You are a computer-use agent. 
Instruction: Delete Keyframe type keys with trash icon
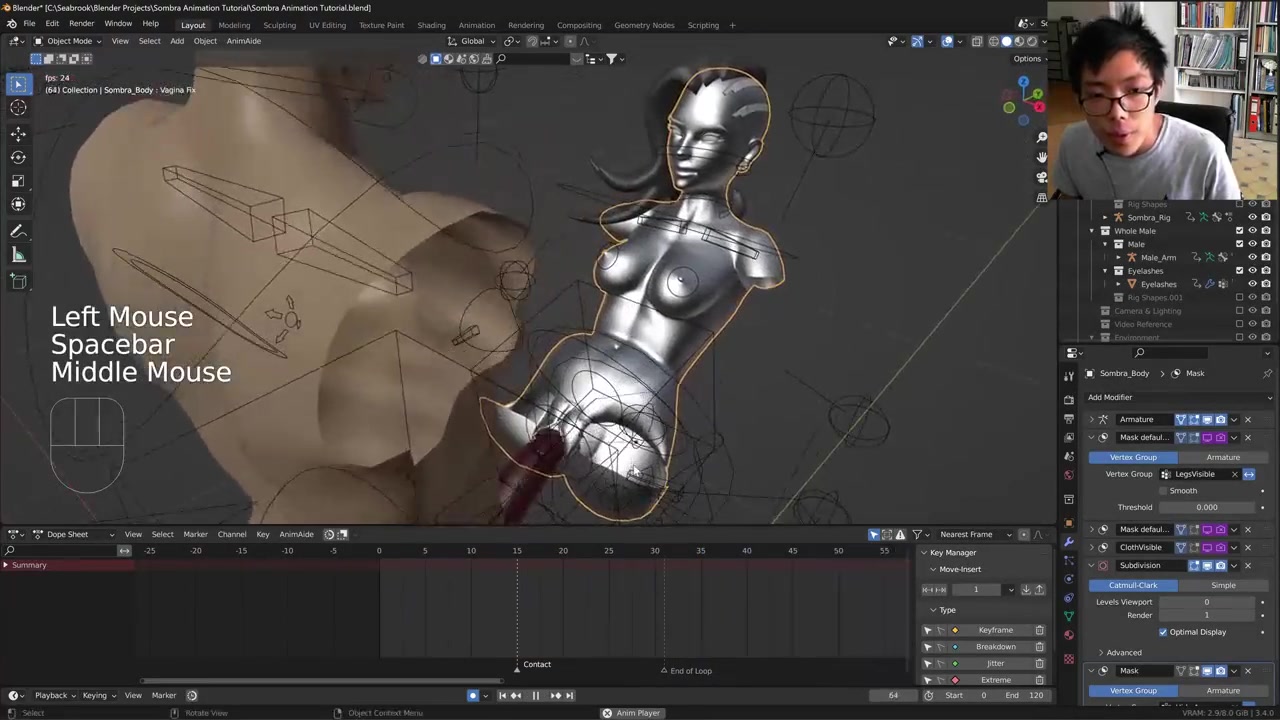(1039, 630)
